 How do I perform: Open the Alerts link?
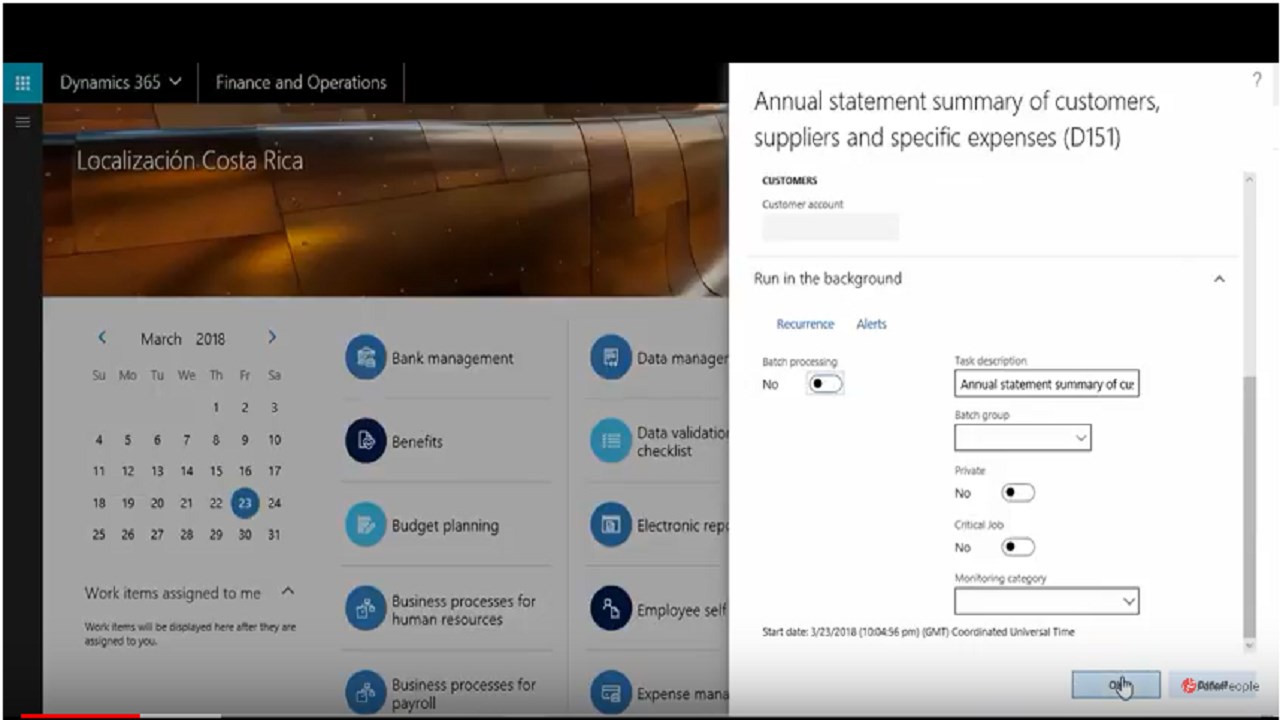coord(871,324)
